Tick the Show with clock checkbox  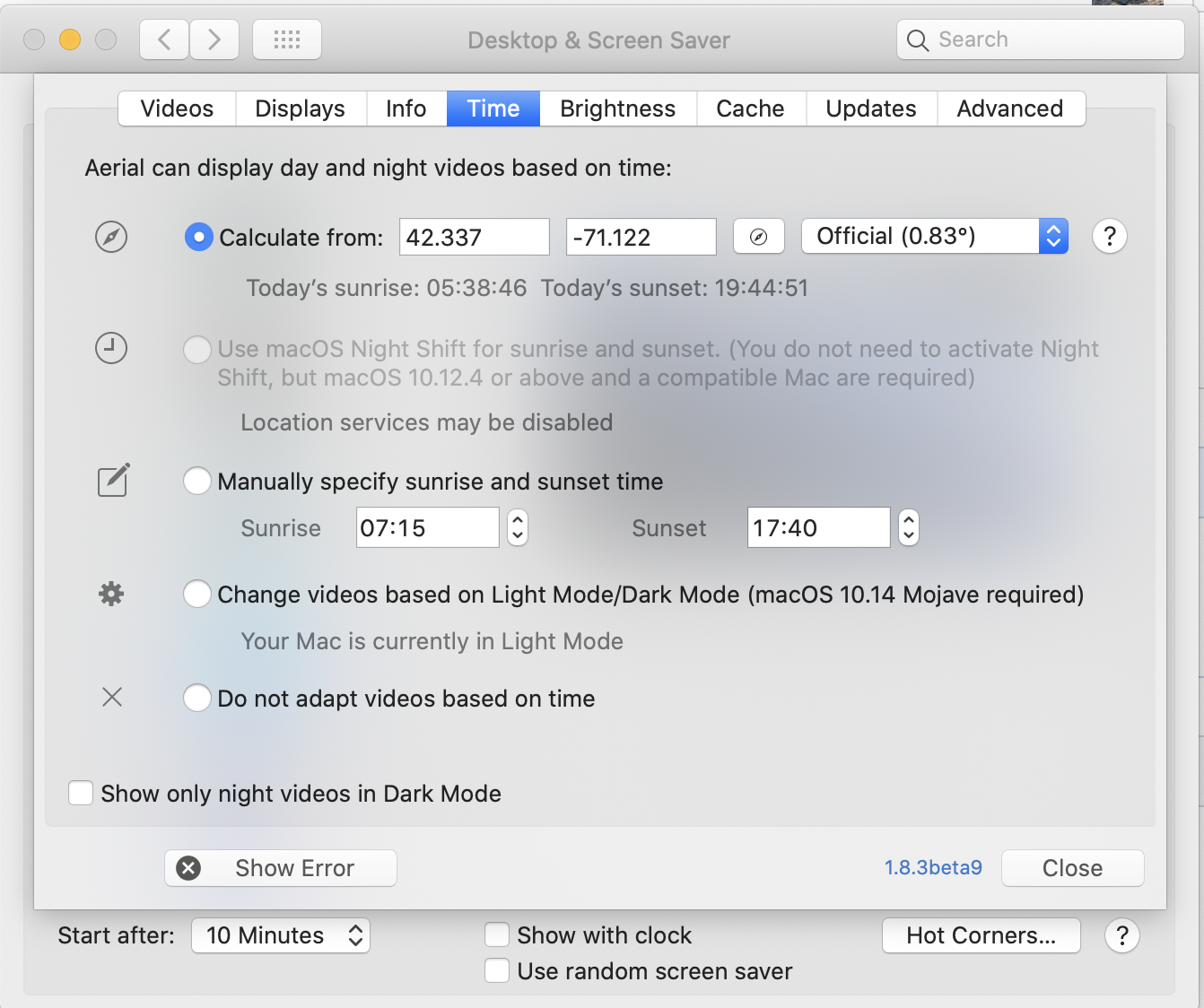(x=497, y=934)
